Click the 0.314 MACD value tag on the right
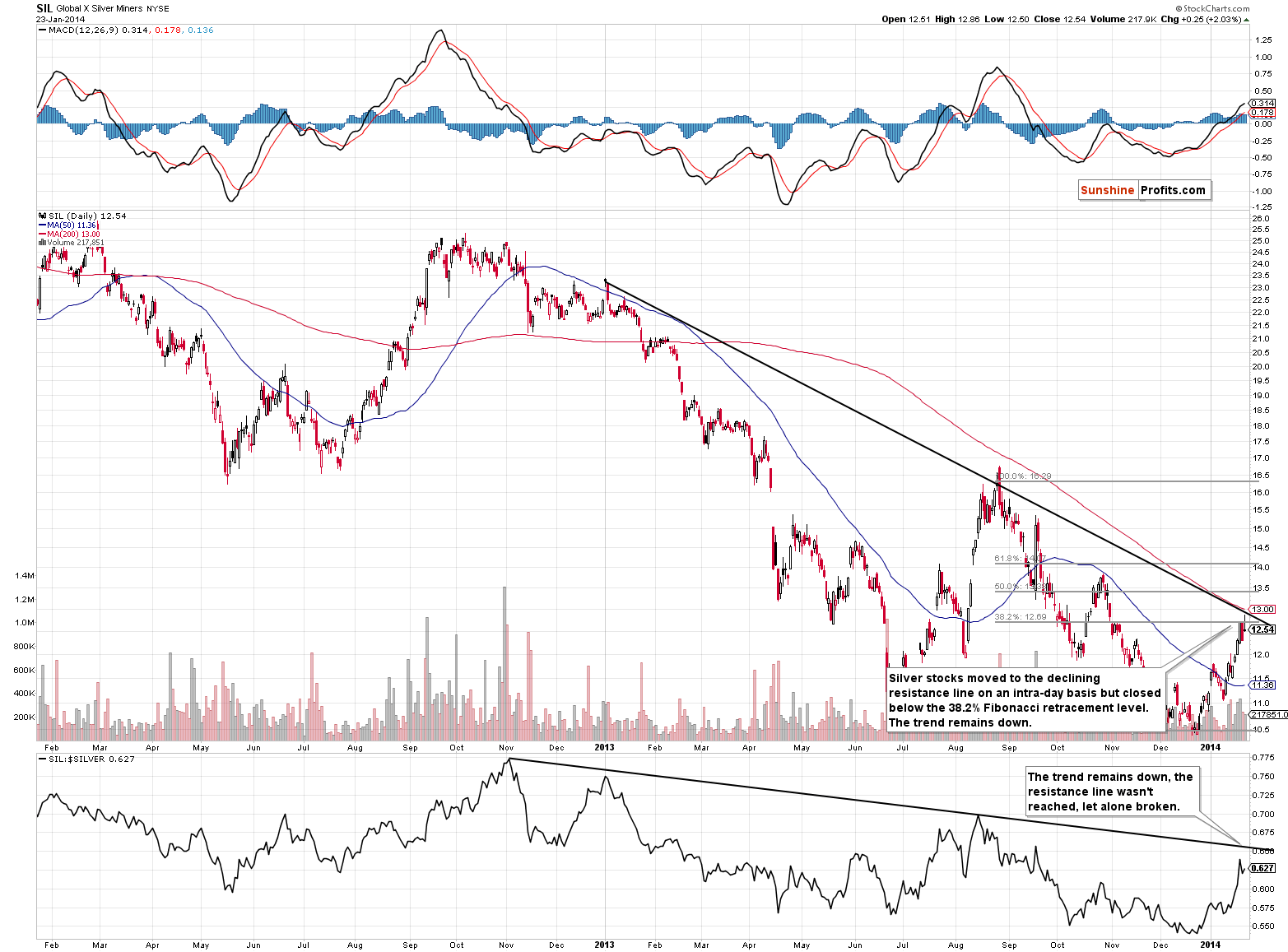Image resolution: width=1288 pixels, height=952 pixels. [x=1262, y=104]
